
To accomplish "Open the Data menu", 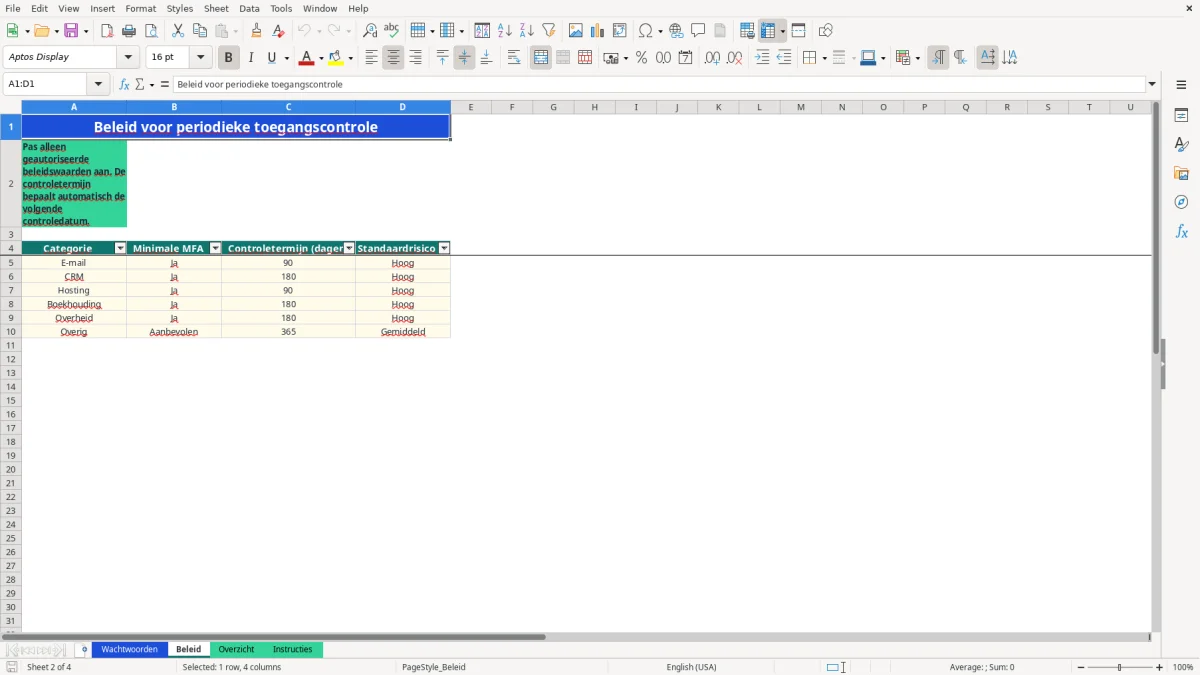I will point(249,8).
